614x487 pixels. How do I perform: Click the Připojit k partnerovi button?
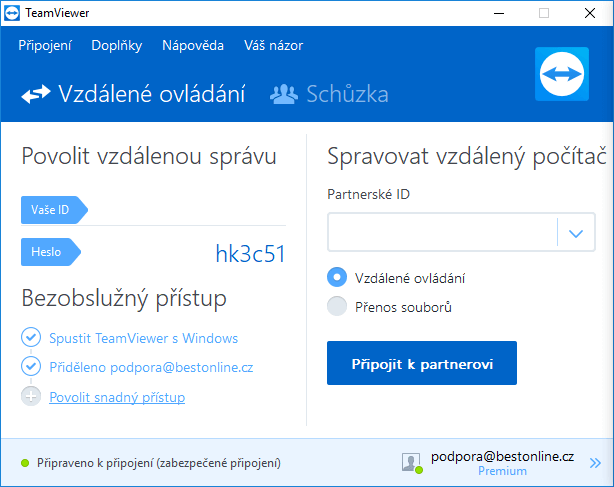point(422,363)
